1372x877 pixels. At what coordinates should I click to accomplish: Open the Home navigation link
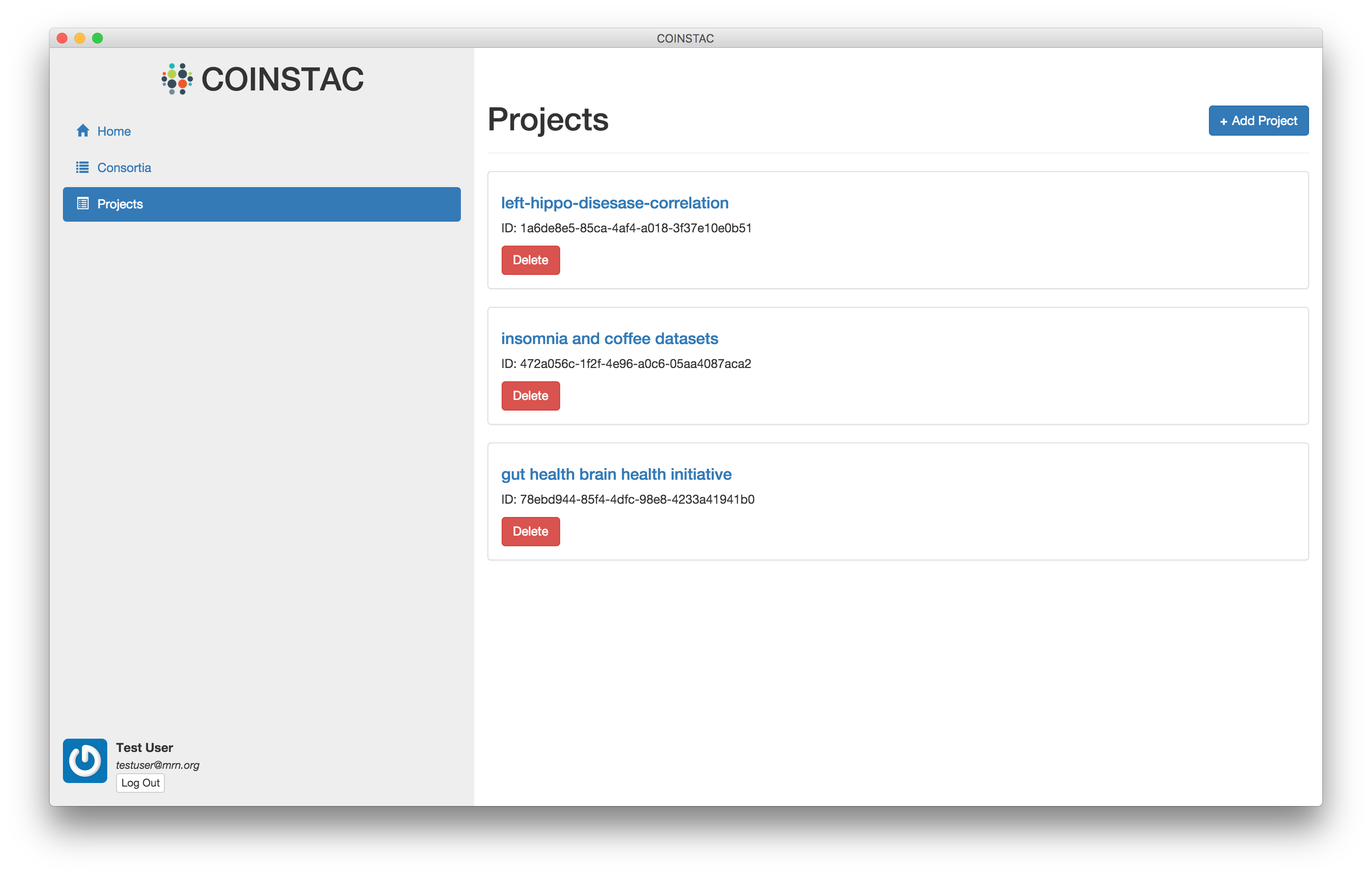[114, 131]
